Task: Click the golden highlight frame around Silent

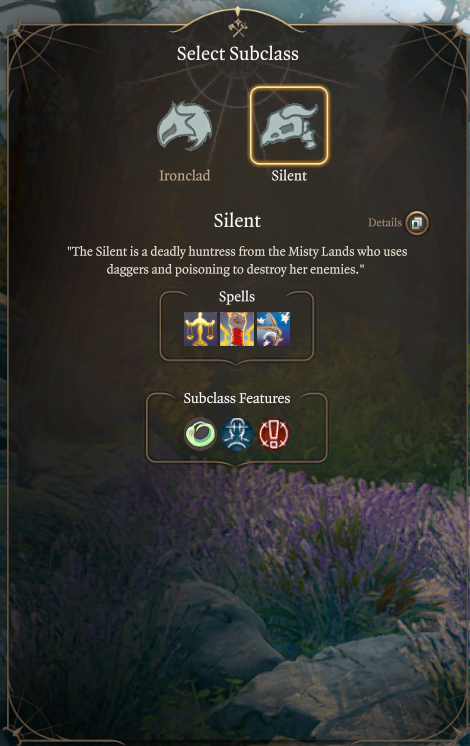Action: pyautogui.click(x=289, y=126)
